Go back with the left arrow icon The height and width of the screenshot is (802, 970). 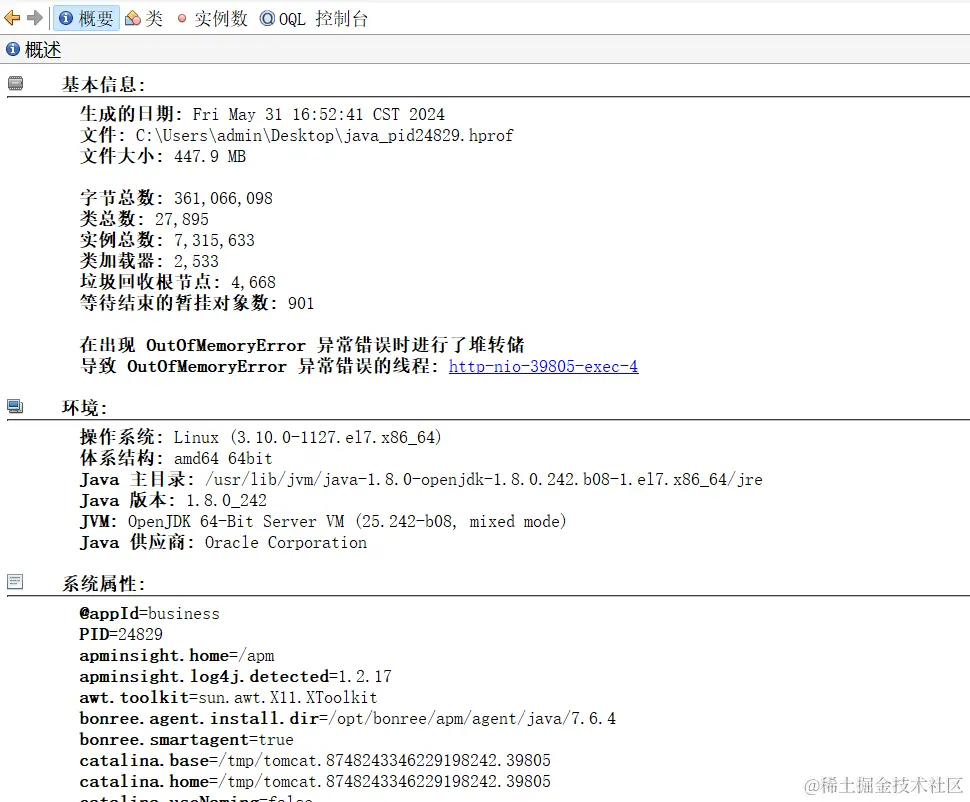pos(12,18)
